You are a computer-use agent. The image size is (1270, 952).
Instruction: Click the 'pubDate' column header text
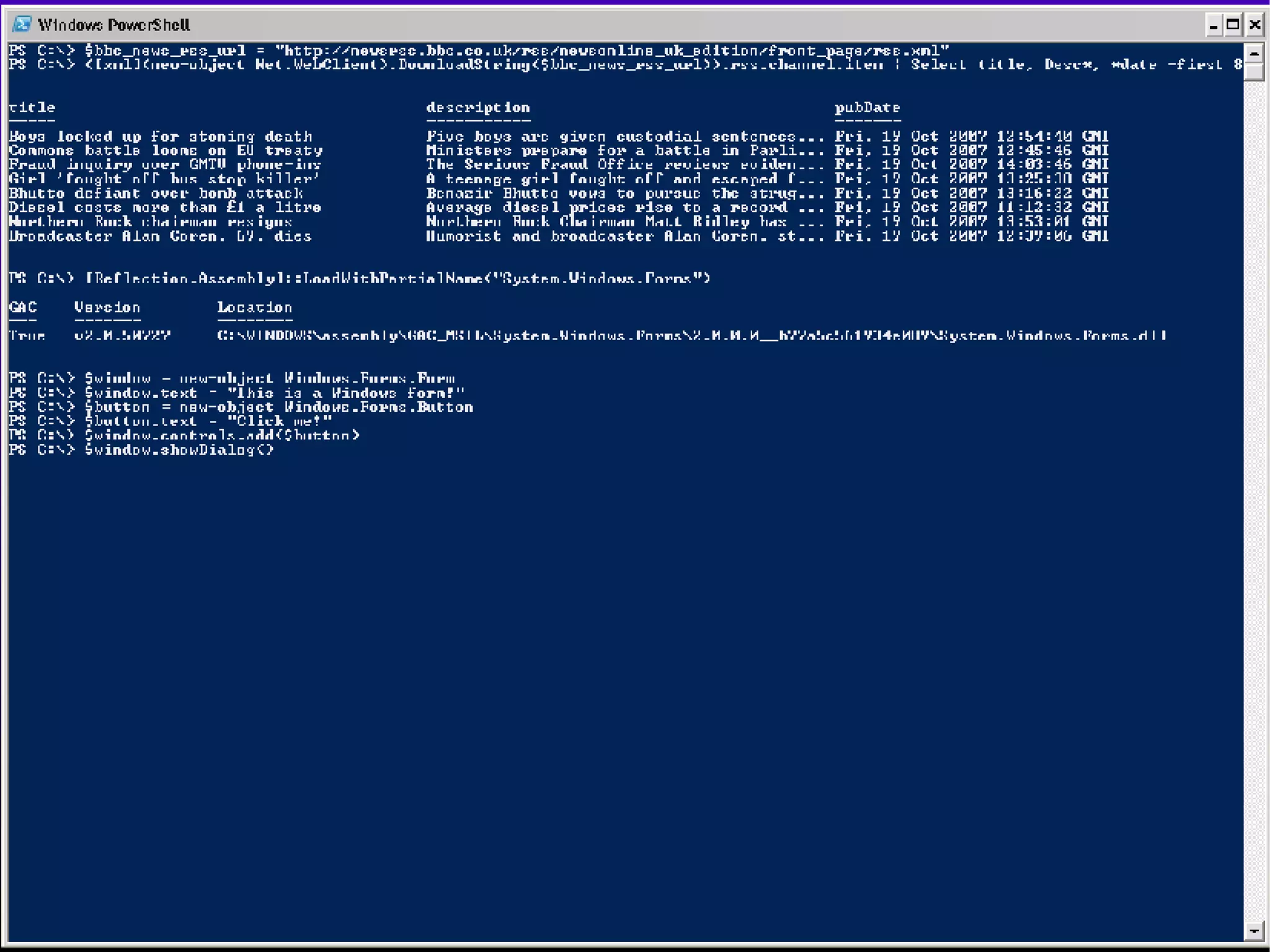coord(867,107)
